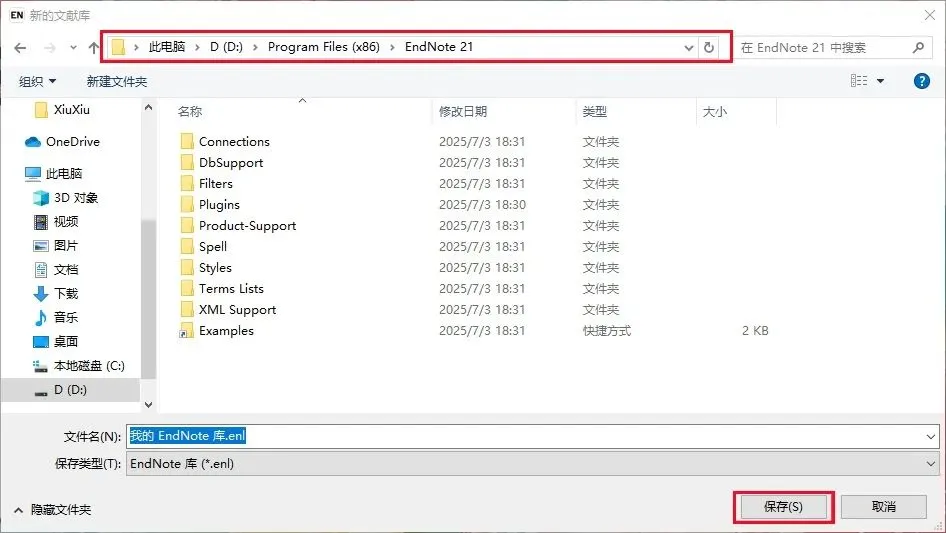Screen dimensions: 946x533
Task: Click the Plugins date 2025/7/3 18:30
Action: click(x=482, y=205)
